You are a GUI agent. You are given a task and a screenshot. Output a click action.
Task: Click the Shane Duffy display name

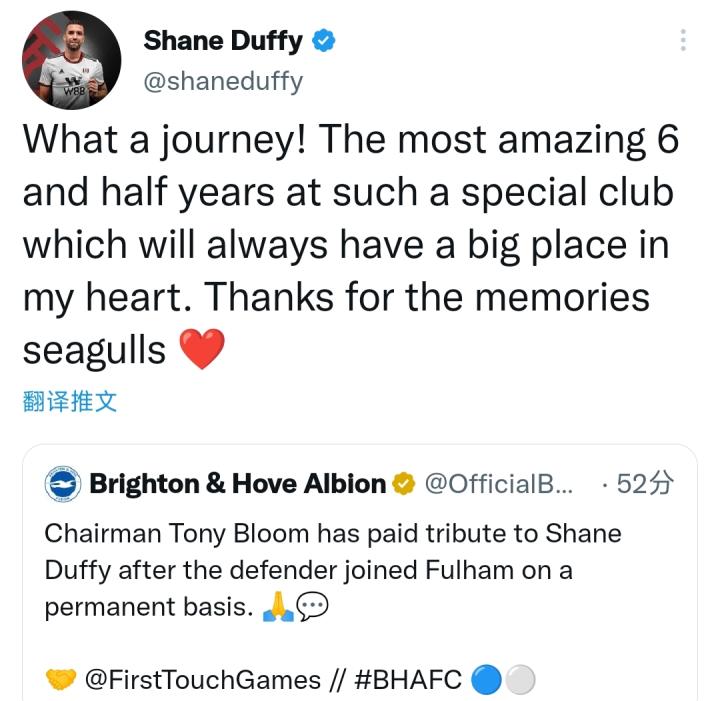[223, 40]
